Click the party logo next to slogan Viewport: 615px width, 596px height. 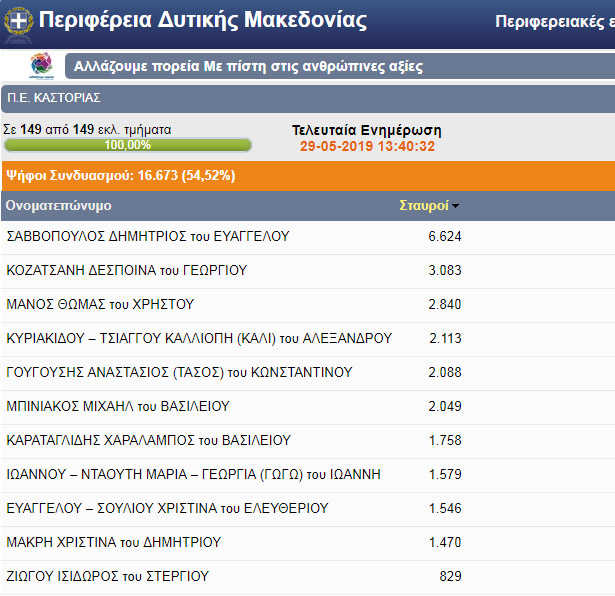tap(42, 66)
